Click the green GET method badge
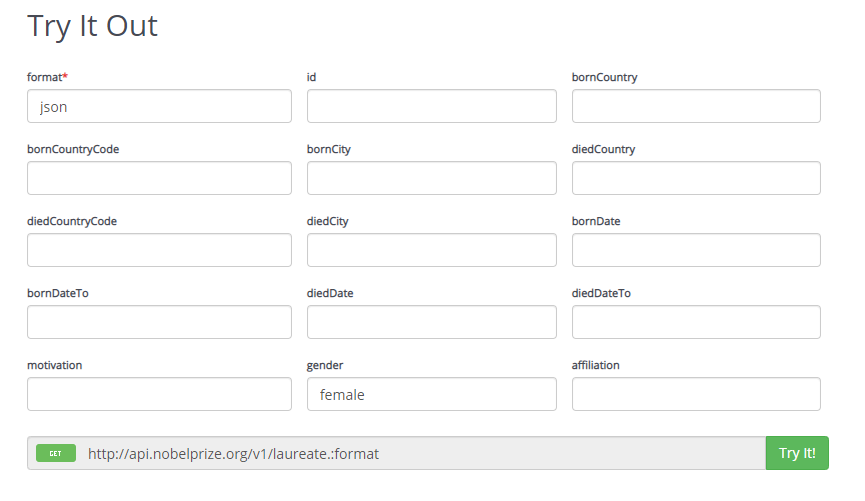865x501 pixels. (x=56, y=453)
